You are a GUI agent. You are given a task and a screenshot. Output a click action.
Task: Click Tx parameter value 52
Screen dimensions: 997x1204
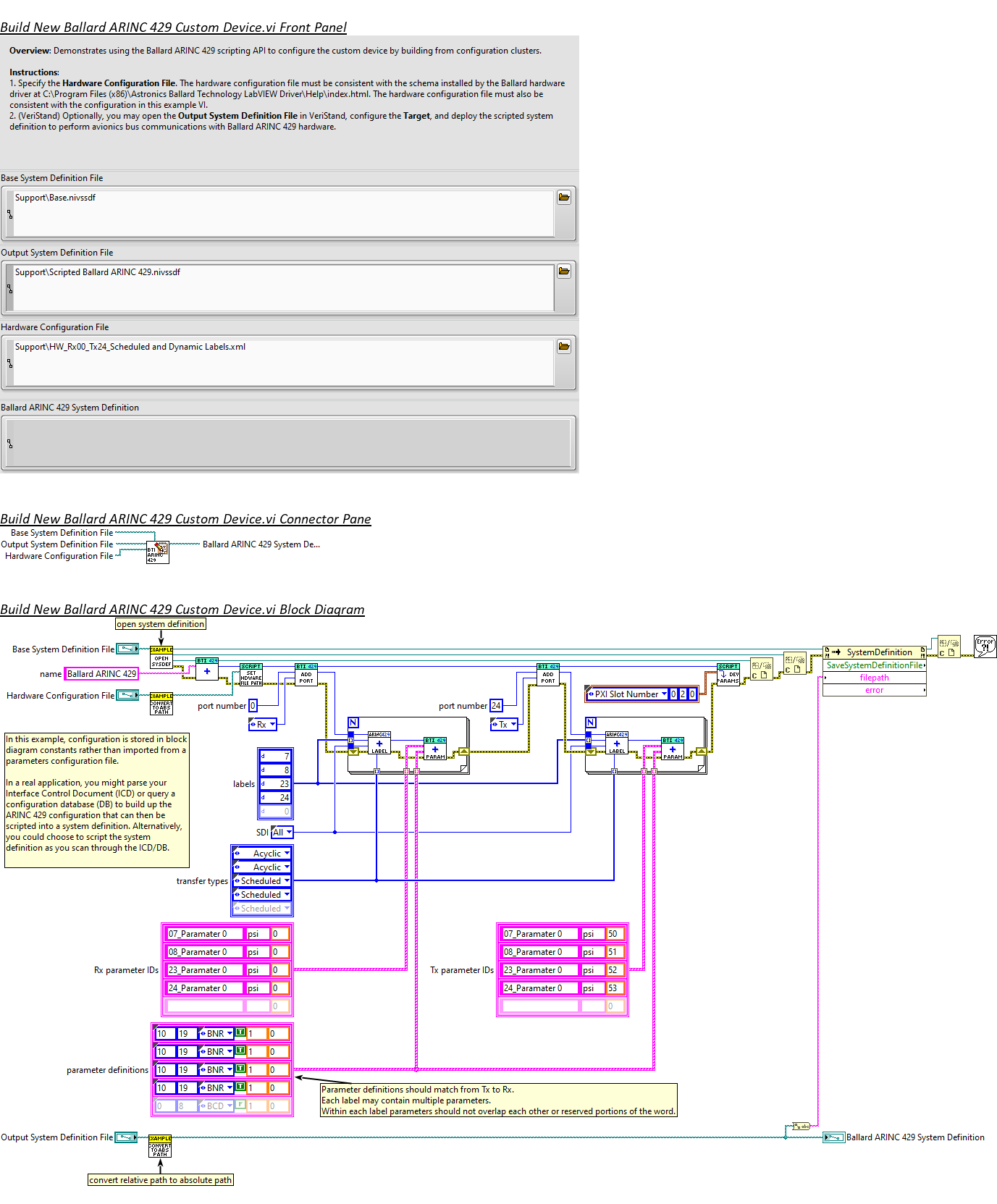pyautogui.click(x=615, y=970)
